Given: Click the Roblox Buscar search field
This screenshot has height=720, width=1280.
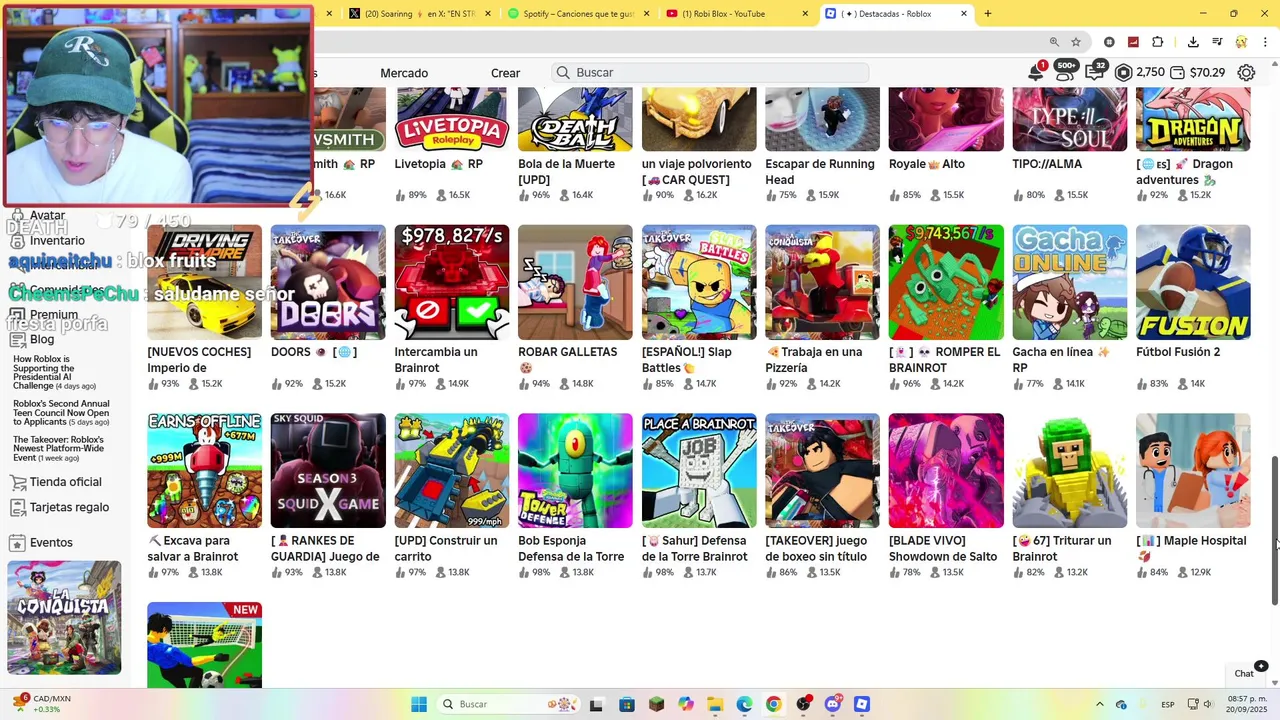Looking at the screenshot, I should (x=710, y=72).
